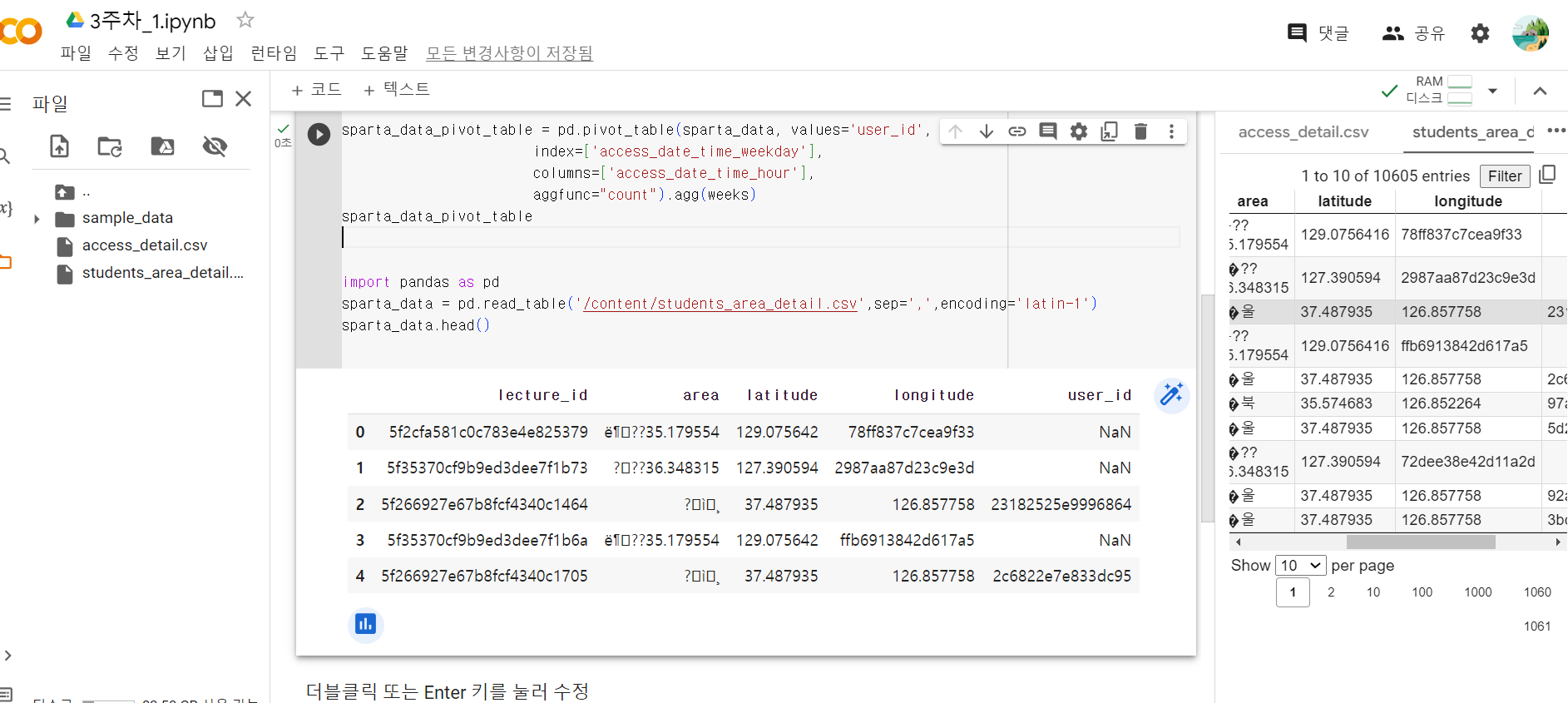Open user account avatar
1568x703 pixels.
click(x=1531, y=33)
